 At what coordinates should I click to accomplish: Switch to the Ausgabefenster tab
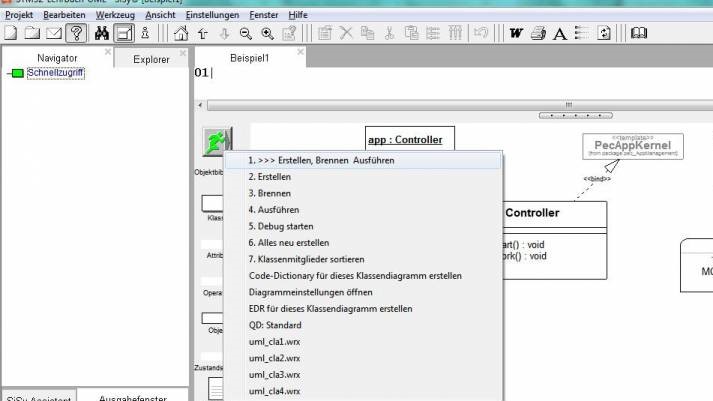[x=131, y=397]
